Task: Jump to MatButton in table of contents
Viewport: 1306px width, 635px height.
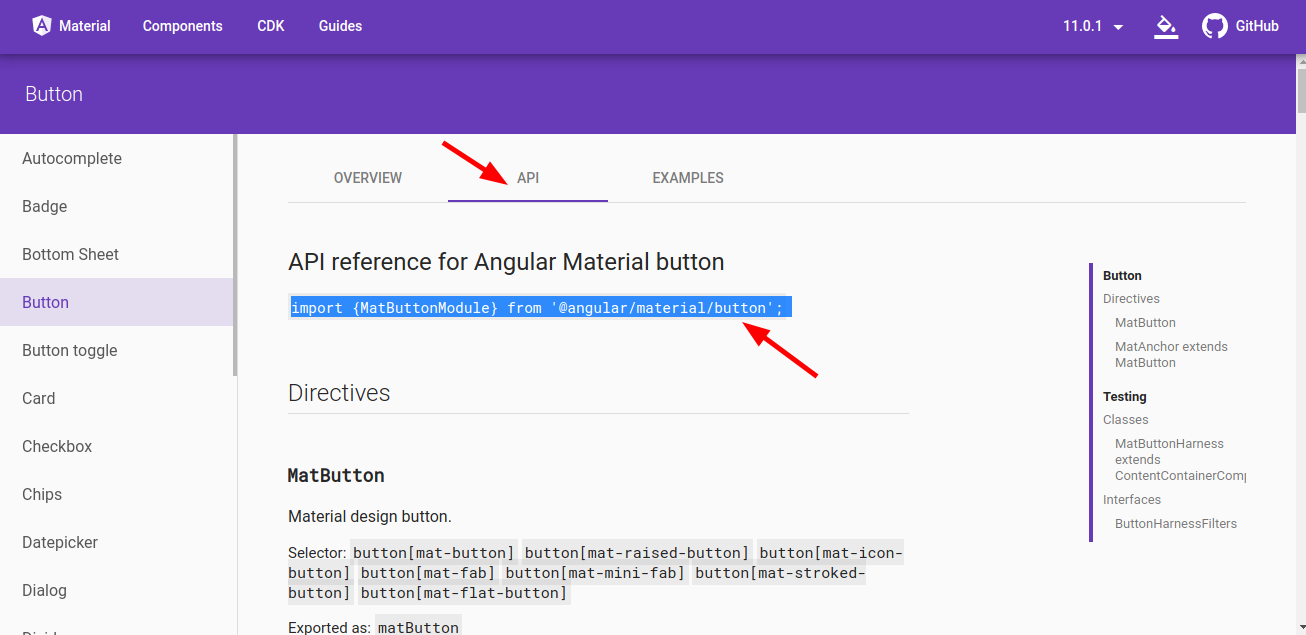Action: pyautogui.click(x=1145, y=323)
